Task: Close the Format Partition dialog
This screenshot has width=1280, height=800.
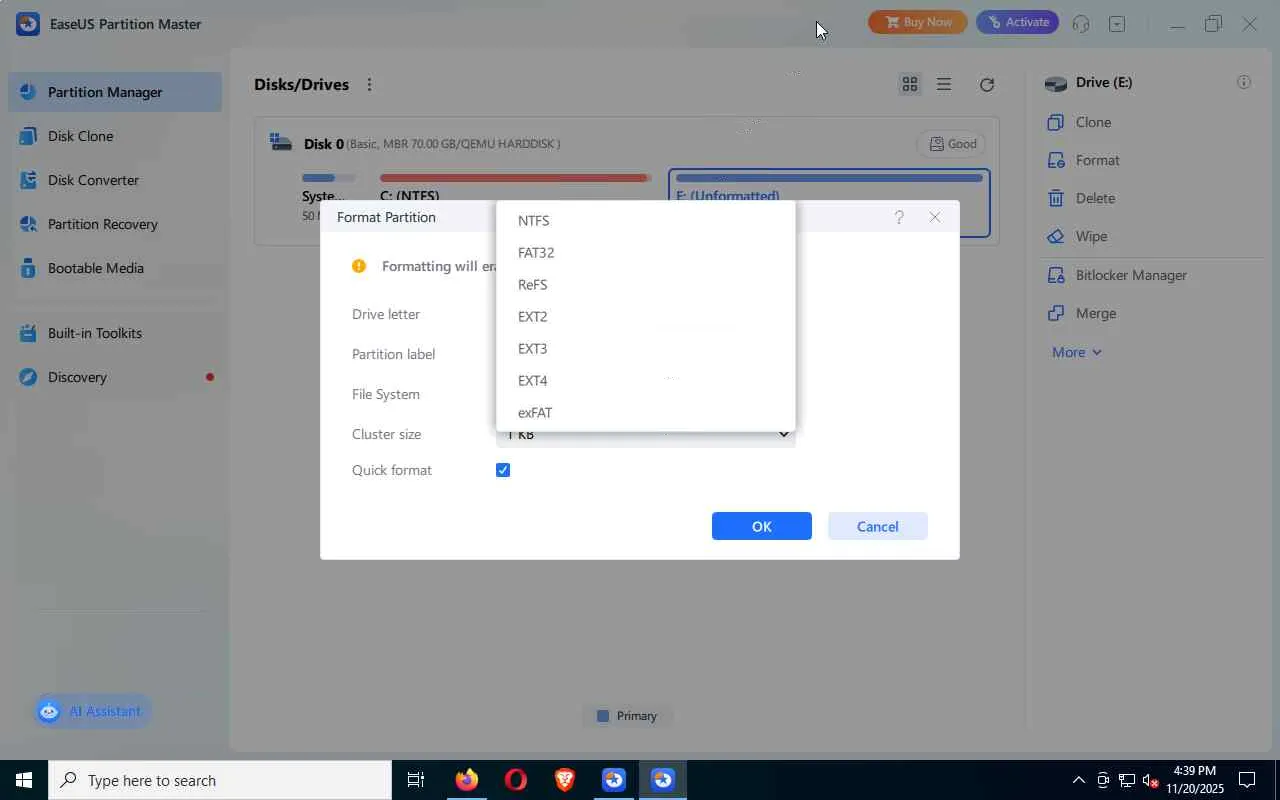Action: tap(935, 217)
